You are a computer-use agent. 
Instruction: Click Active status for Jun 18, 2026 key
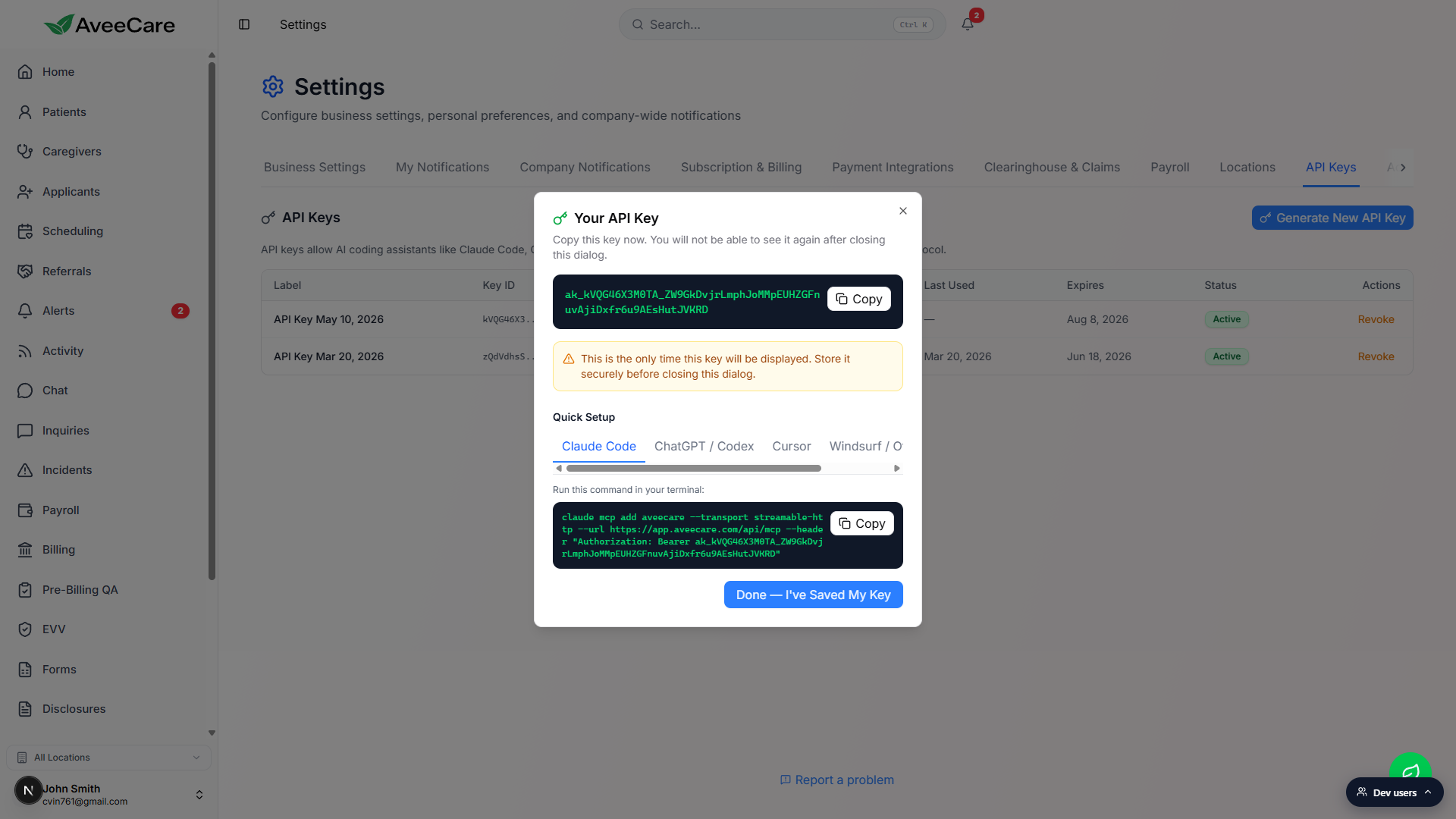[x=1226, y=356]
